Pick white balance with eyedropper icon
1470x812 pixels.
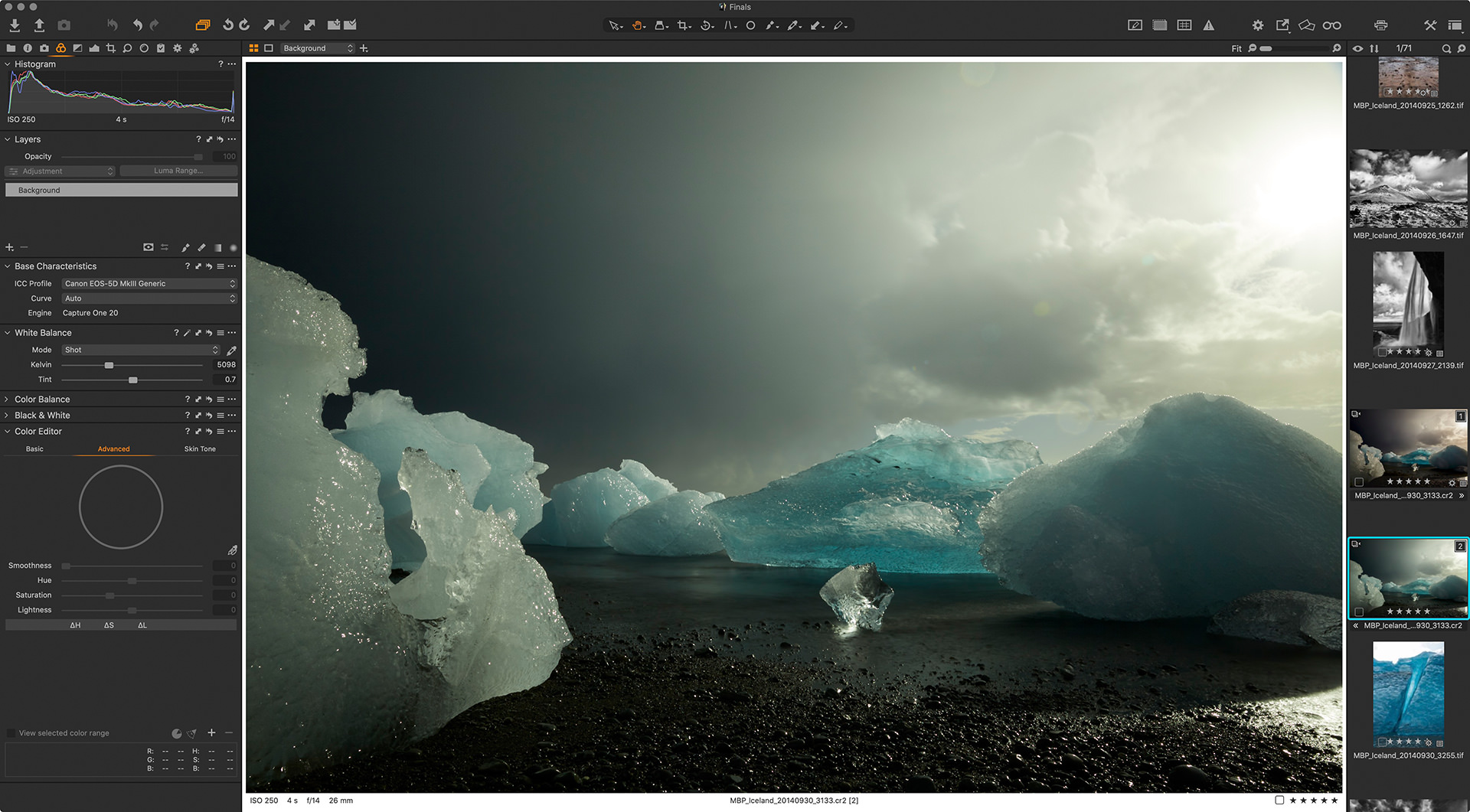[x=231, y=351]
